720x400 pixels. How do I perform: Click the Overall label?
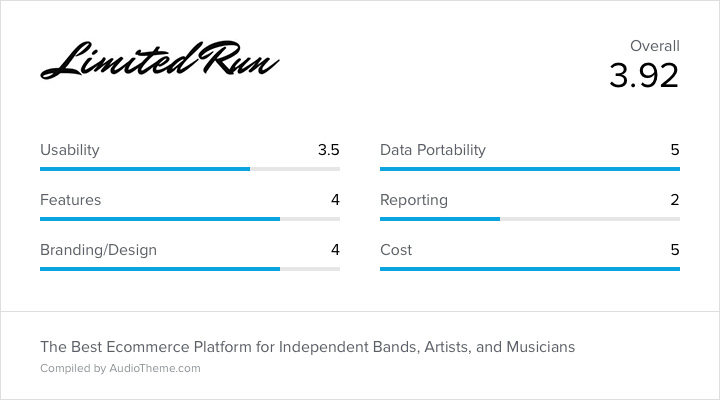pos(655,46)
